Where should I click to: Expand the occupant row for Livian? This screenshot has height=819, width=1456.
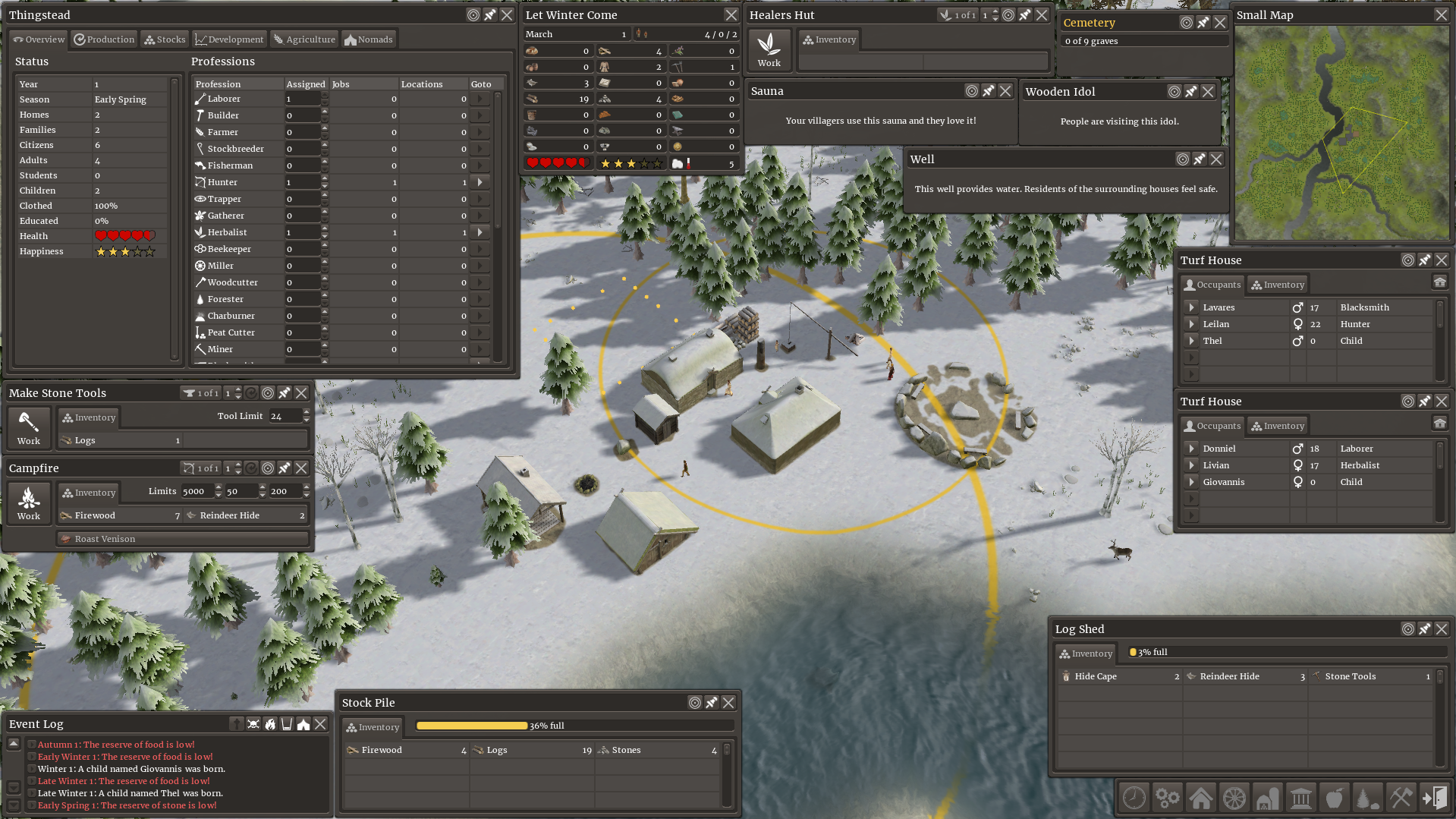tap(1191, 465)
